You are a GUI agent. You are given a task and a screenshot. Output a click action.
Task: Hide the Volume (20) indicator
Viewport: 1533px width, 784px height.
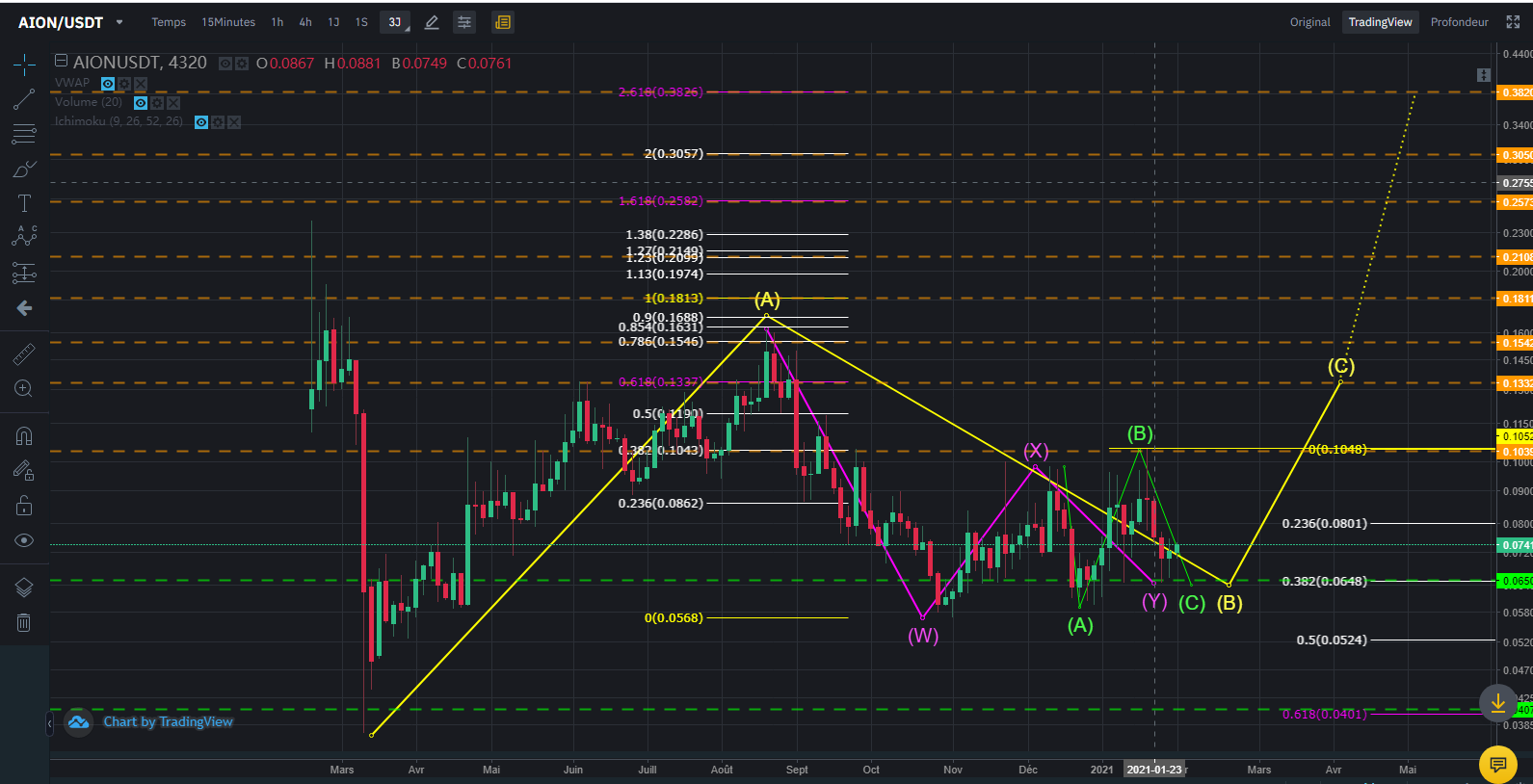coord(141,103)
